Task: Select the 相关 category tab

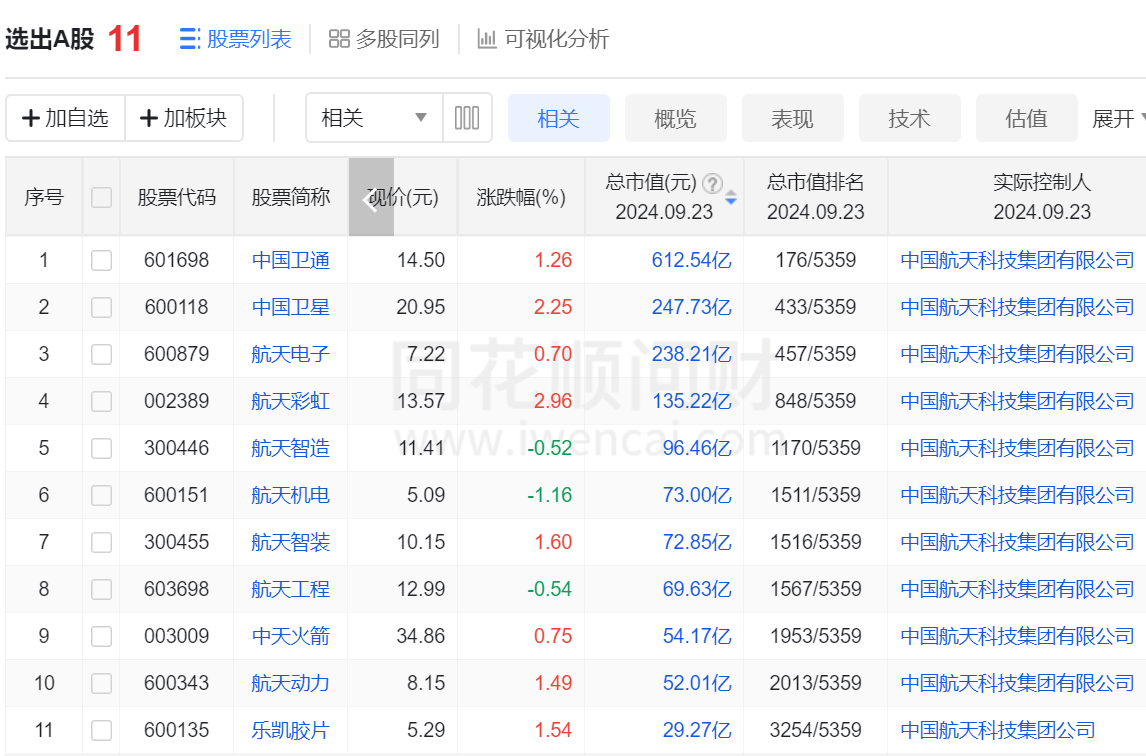Action: 558,118
